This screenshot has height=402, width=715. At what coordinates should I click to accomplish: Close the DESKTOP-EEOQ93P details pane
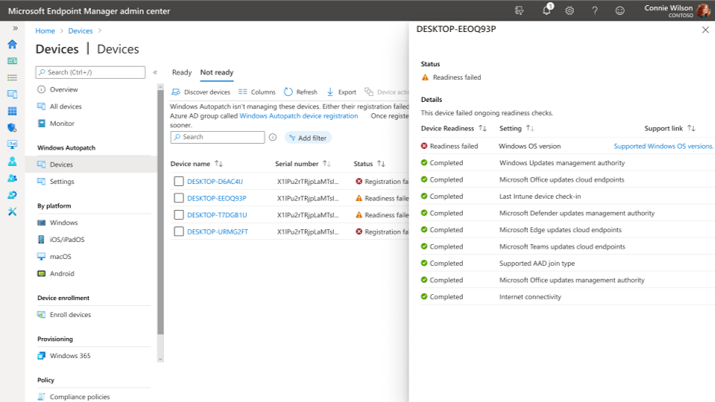pos(705,30)
